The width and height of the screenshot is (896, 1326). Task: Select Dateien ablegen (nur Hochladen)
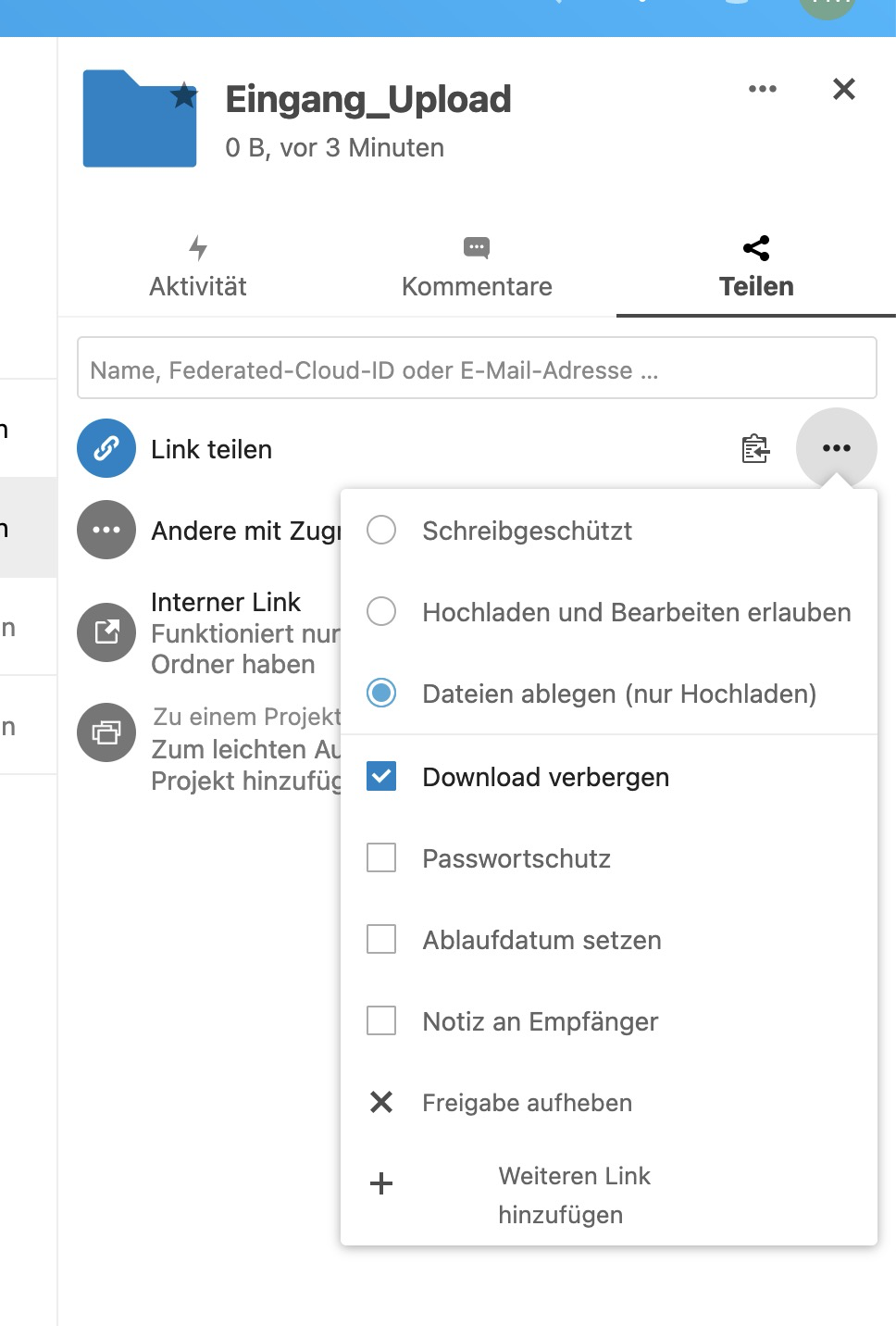[381, 694]
